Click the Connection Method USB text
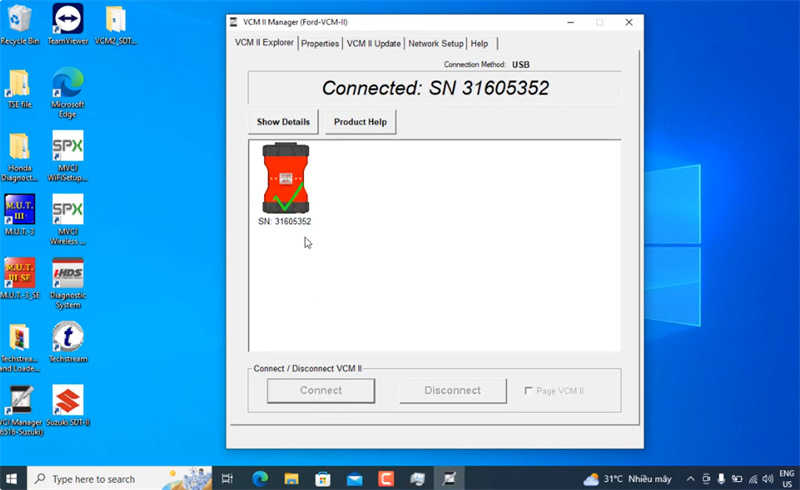The width and height of the screenshot is (800, 490). [487, 64]
